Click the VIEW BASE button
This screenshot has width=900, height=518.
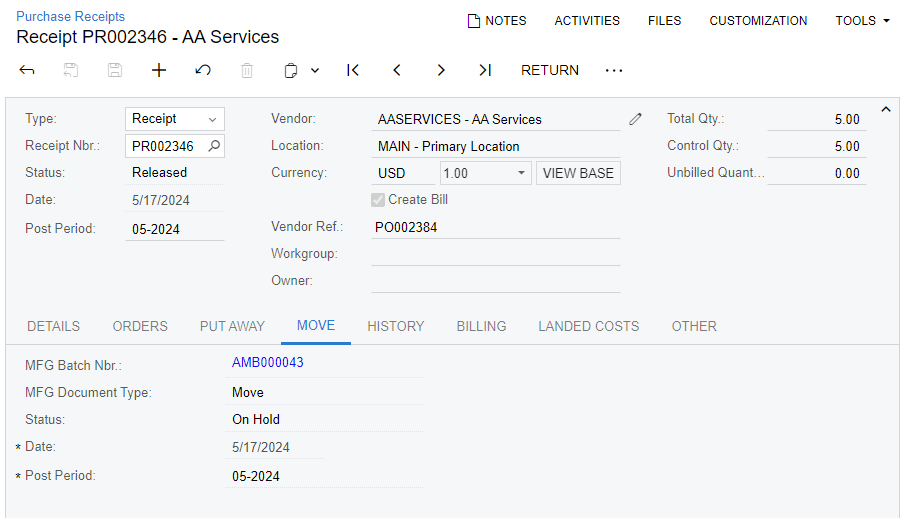click(578, 173)
